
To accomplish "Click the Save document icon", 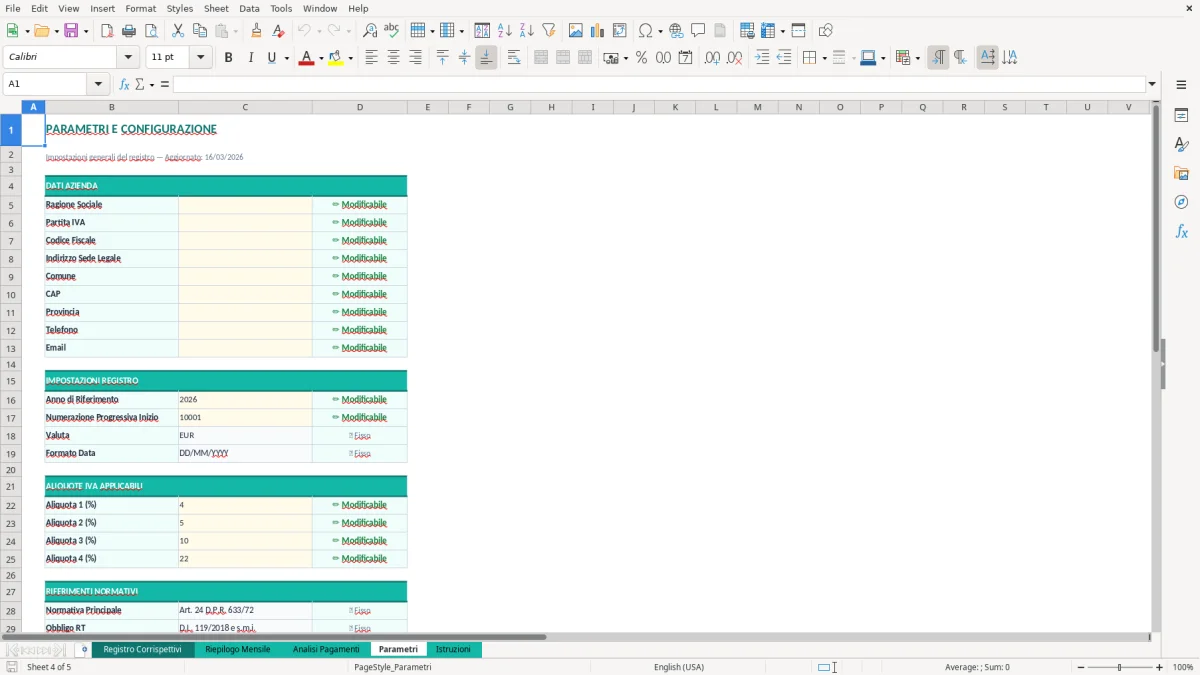I will click(71, 31).
